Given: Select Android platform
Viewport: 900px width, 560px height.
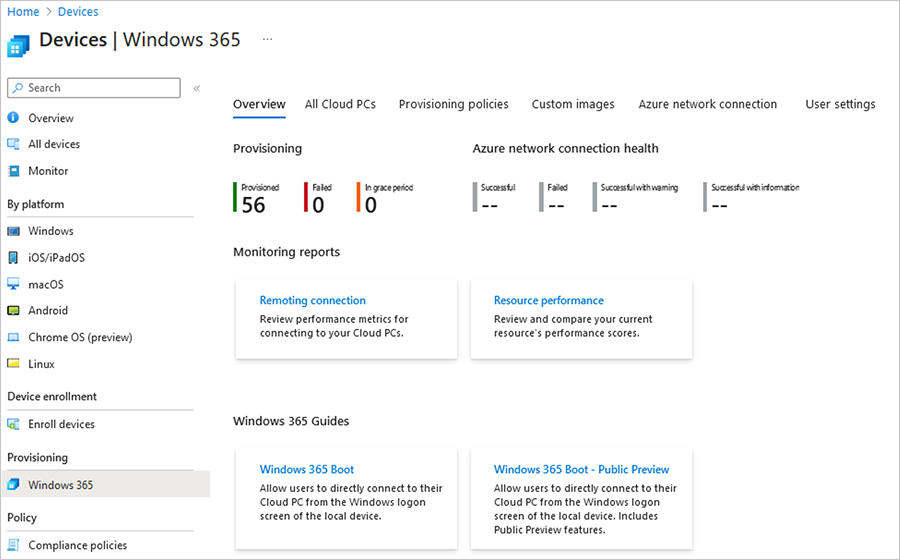Looking at the screenshot, I should [48, 310].
